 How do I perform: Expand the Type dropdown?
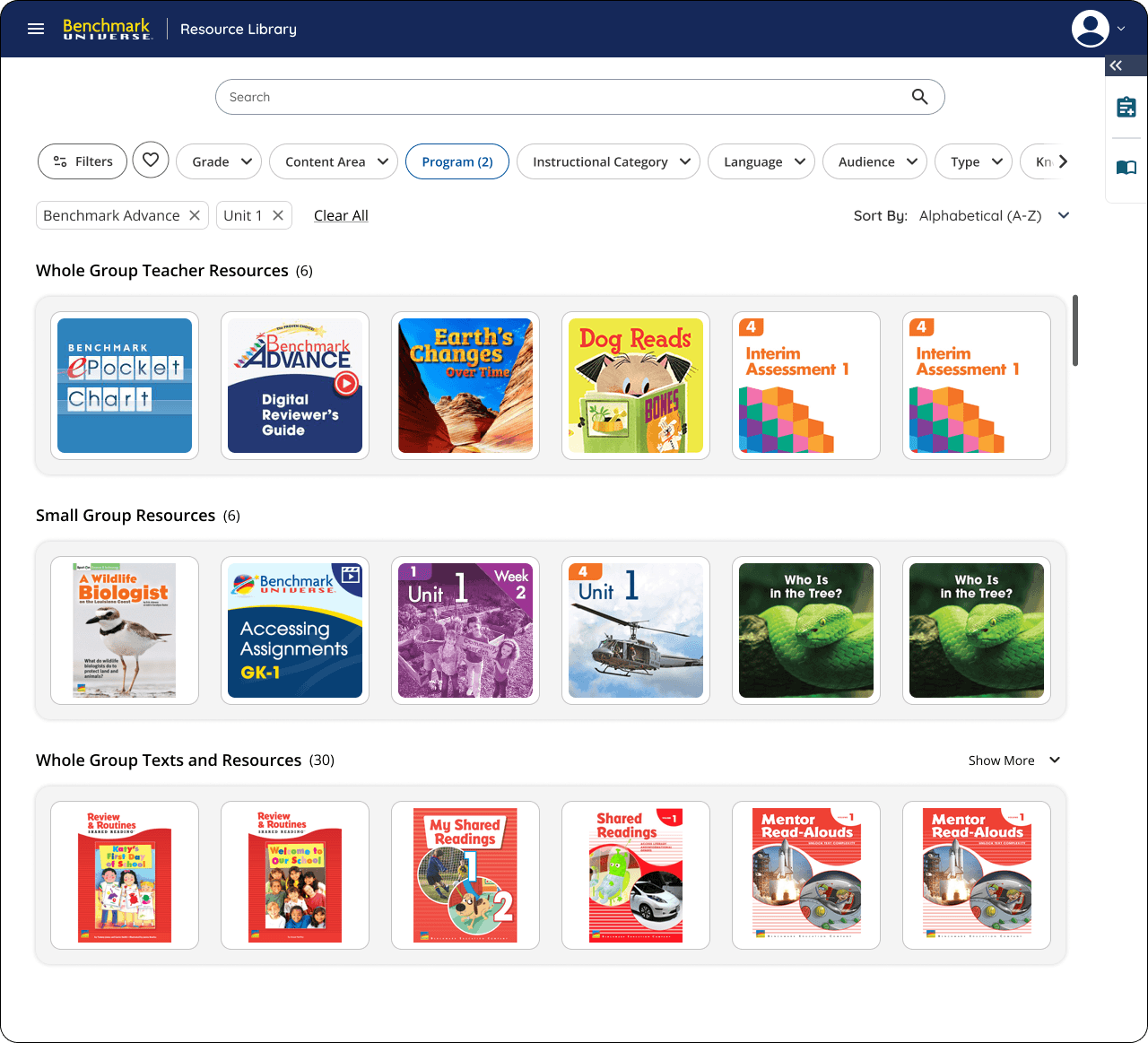973,161
